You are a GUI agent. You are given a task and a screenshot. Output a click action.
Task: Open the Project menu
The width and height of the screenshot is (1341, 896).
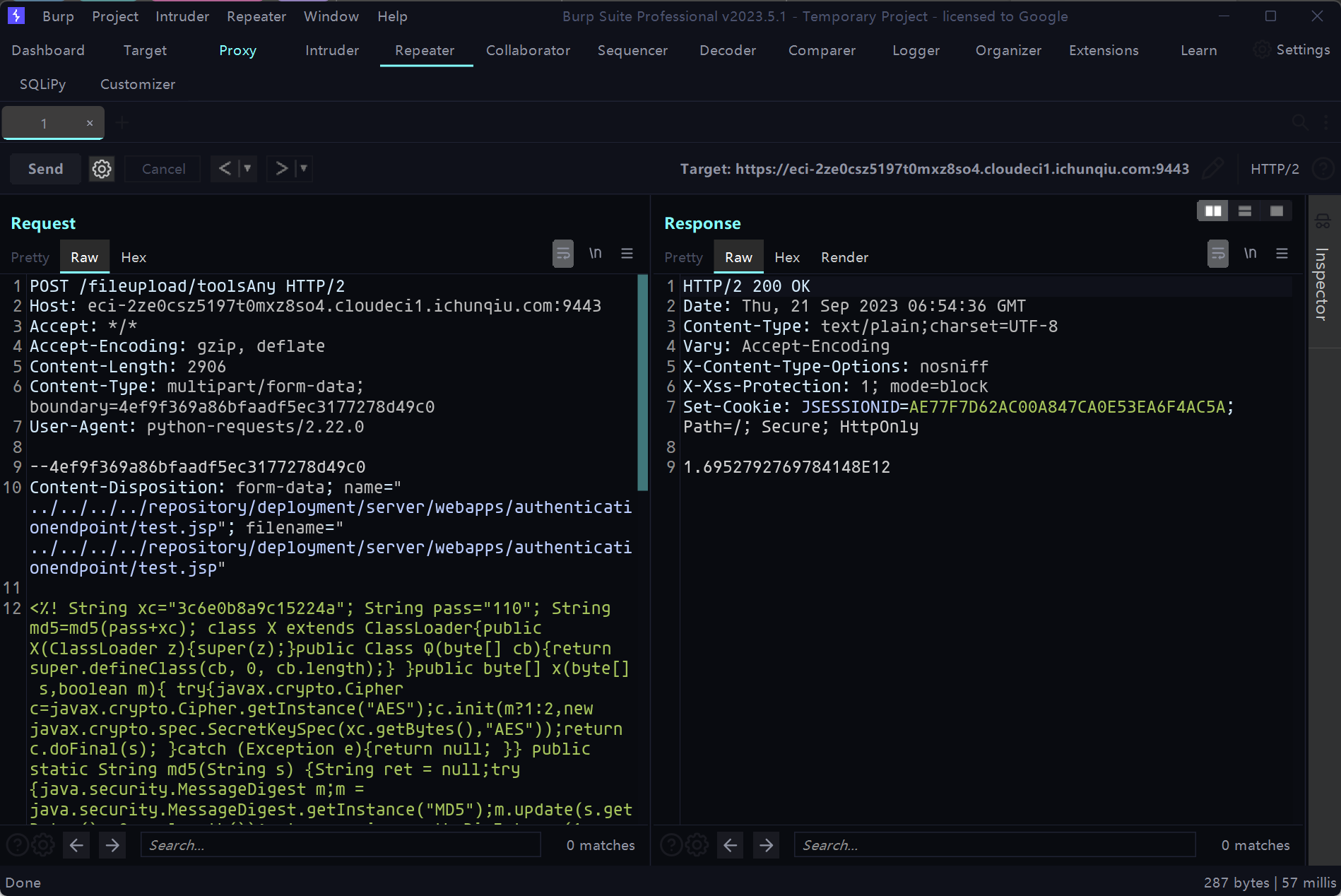(x=115, y=16)
